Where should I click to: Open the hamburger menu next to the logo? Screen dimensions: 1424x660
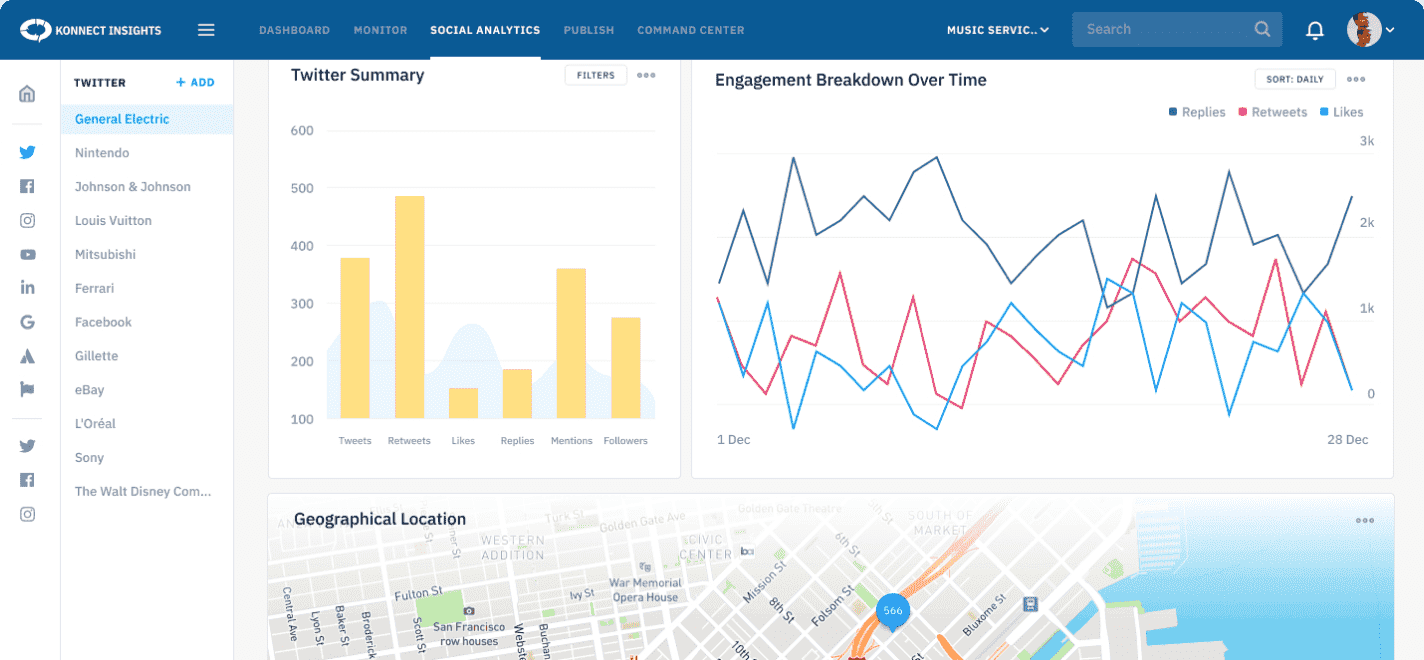click(206, 30)
